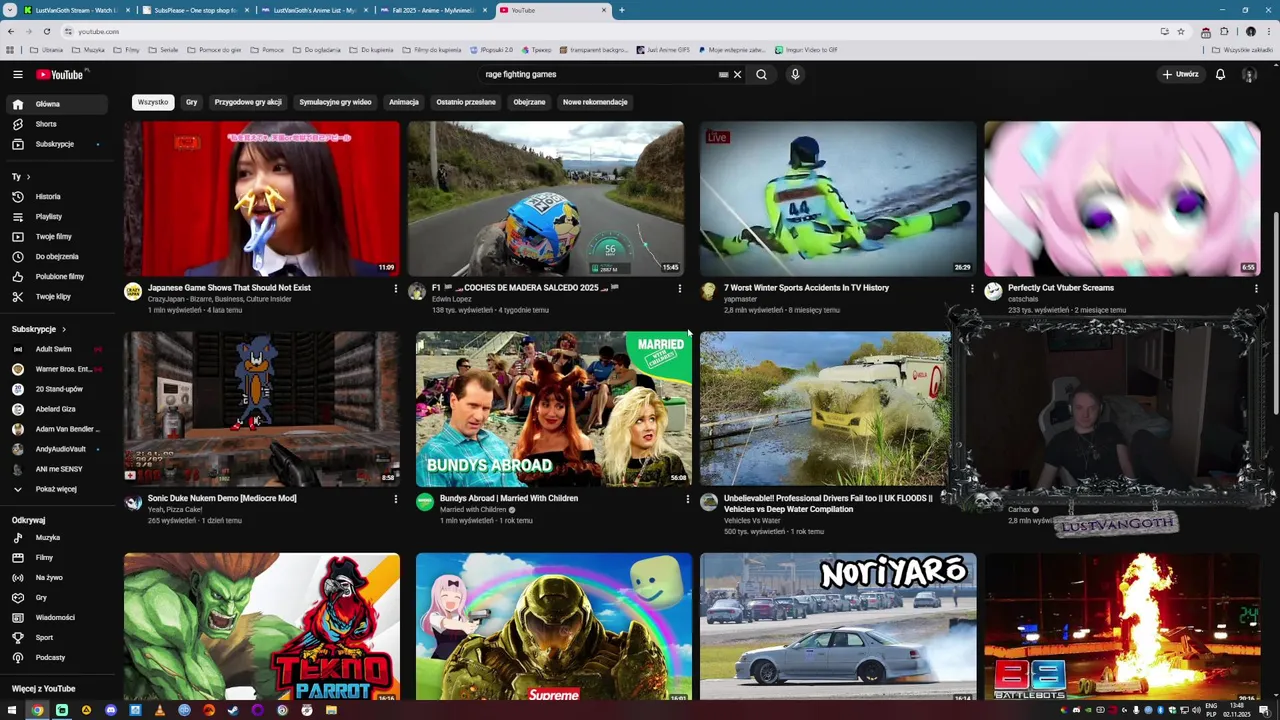This screenshot has height=720, width=1280.
Task: Open Gry under Odkrywaj
Action: (x=56, y=598)
